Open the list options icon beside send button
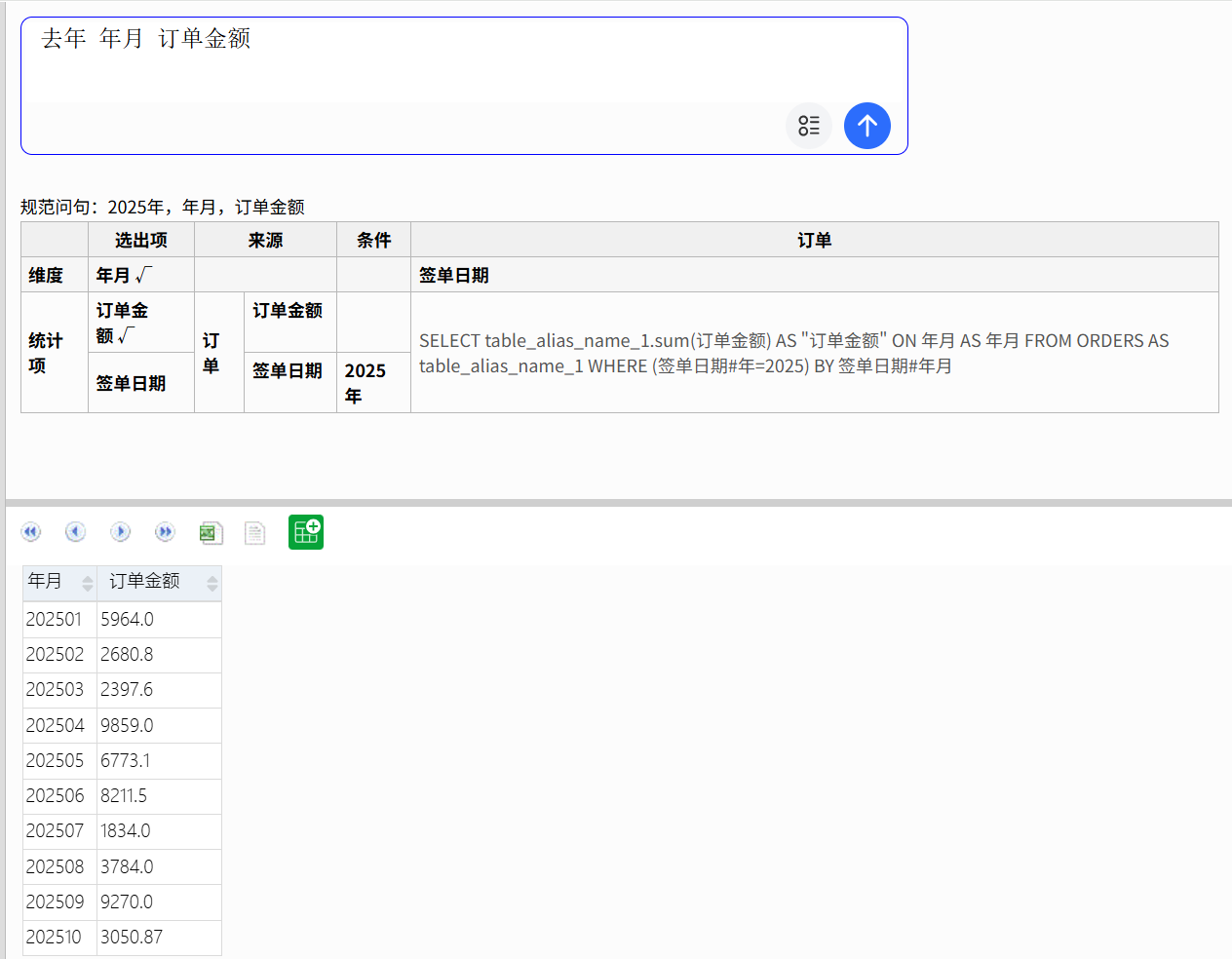The width and height of the screenshot is (1232, 959). [809, 126]
